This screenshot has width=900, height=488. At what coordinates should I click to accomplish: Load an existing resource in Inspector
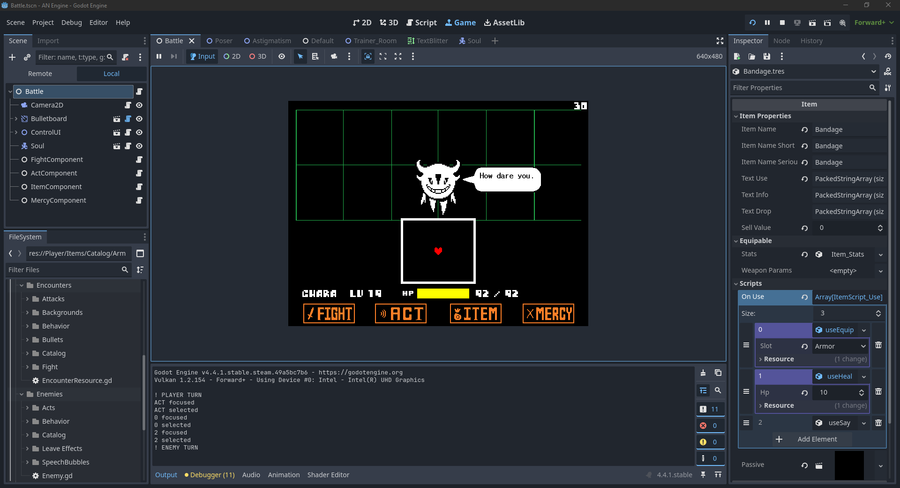pyautogui.click(x=751, y=56)
